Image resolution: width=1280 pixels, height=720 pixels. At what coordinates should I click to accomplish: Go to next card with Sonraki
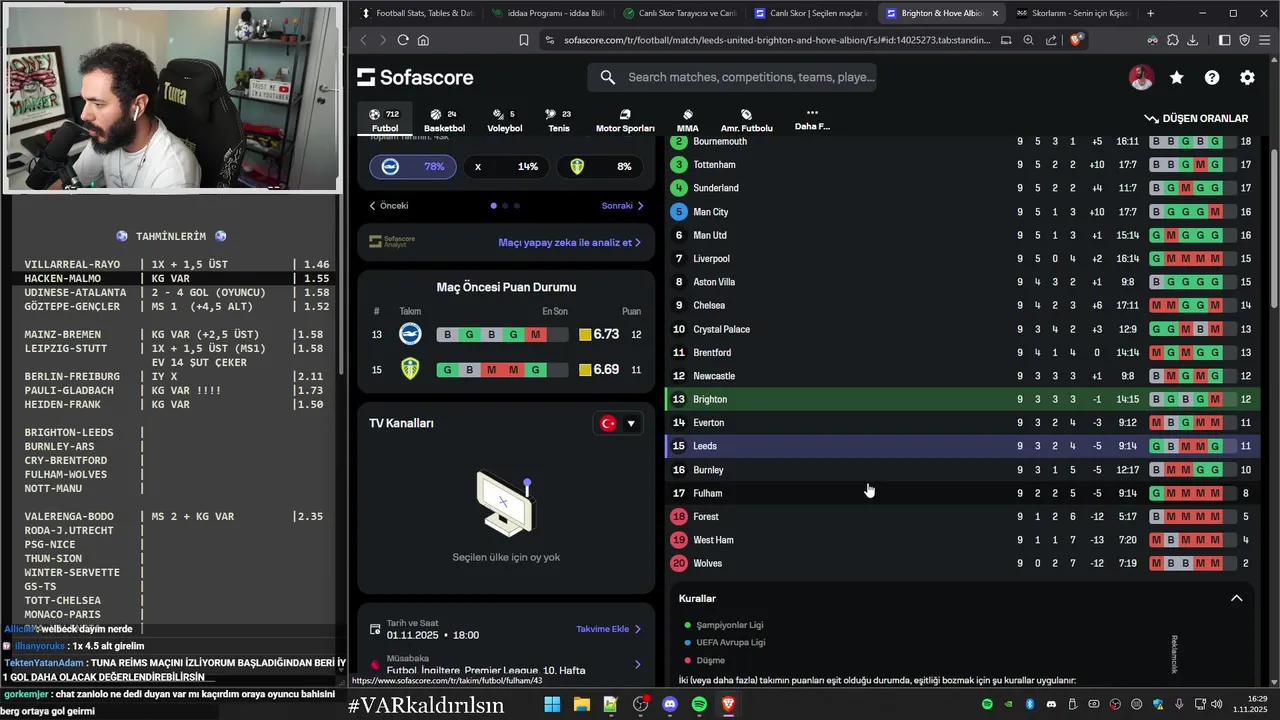pyautogui.click(x=622, y=206)
